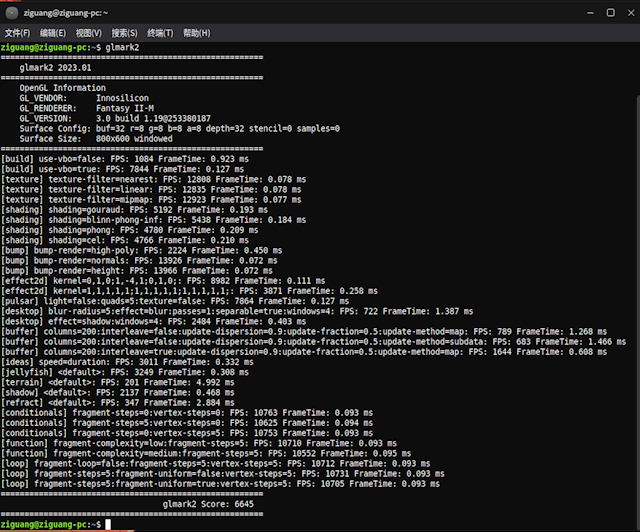This screenshot has height=532, width=640.
Task: Open the 视图(V) menu
Action: (x=89, y=33)
